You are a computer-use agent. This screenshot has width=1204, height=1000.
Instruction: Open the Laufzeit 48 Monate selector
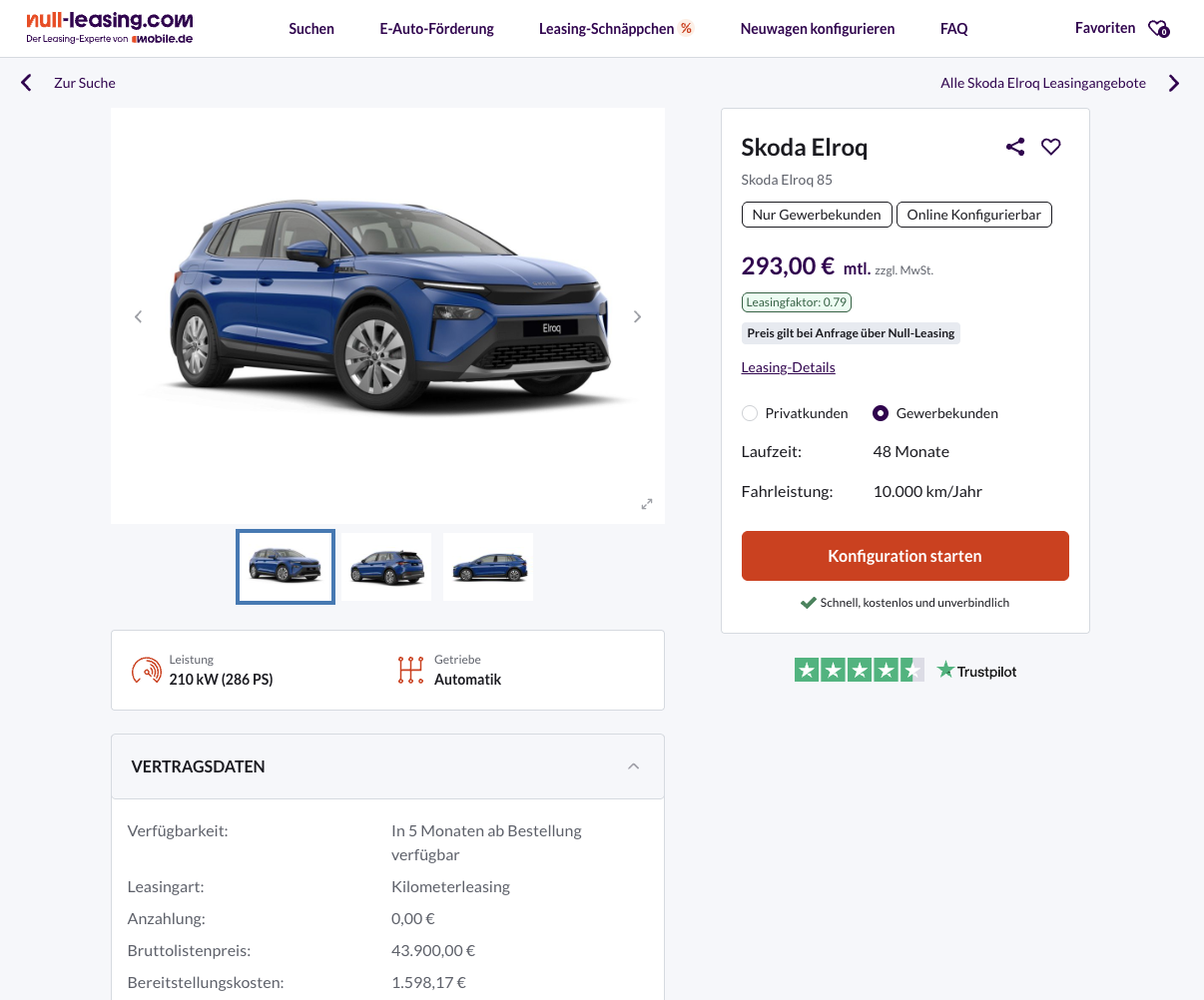coord(911,452)
